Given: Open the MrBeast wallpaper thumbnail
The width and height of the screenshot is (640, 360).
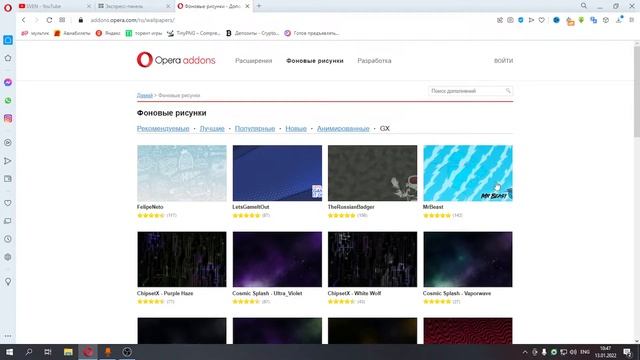Looking at the screenshot, I should (468, 173).
